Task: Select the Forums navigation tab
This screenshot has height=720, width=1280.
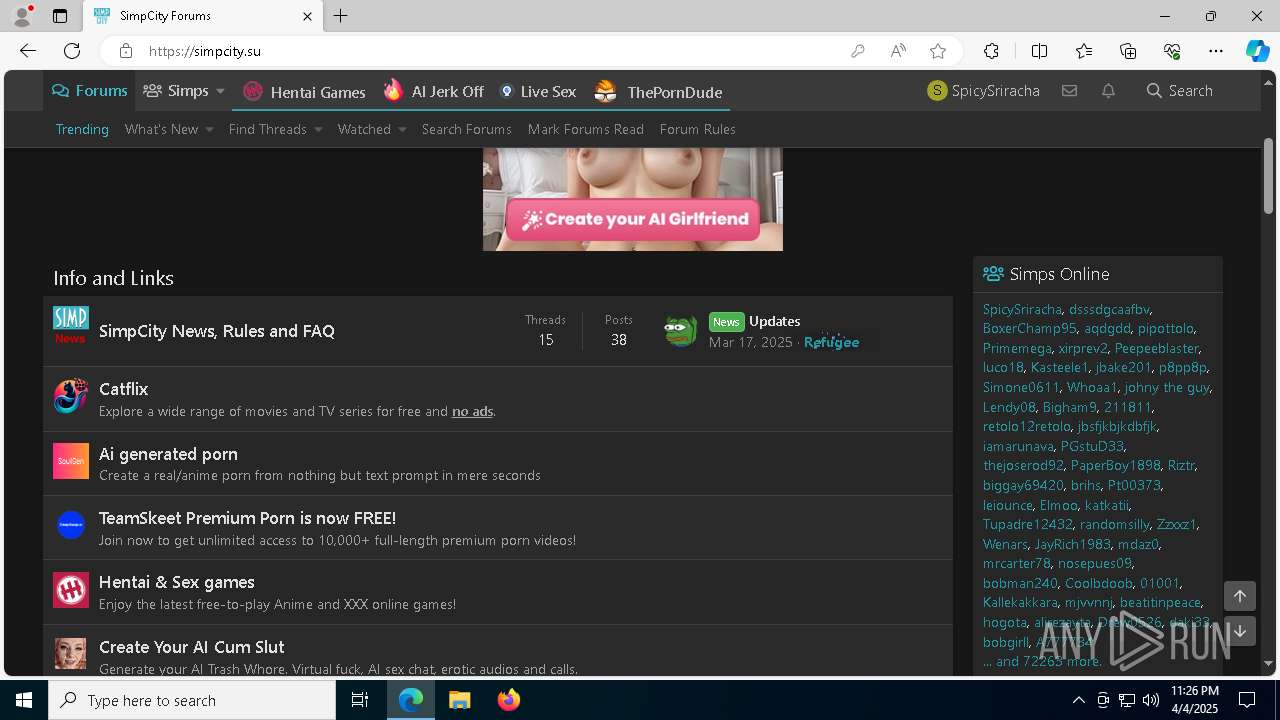Action: click(90, 91)
